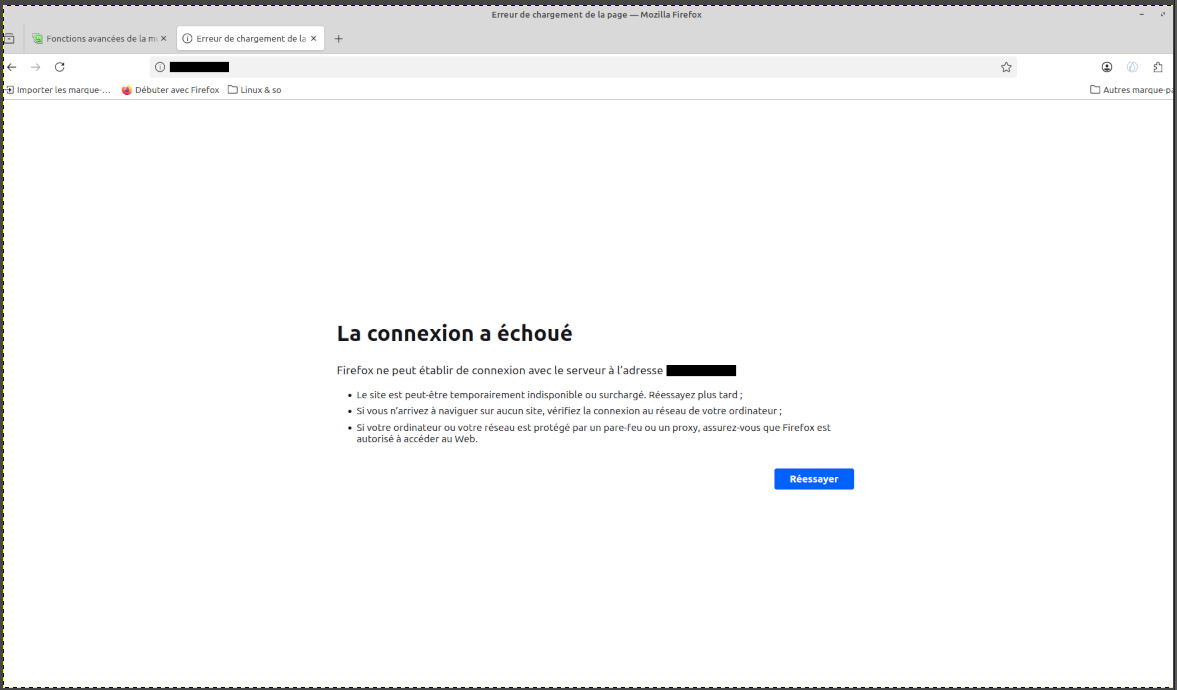The width and height of the screenshot is (1177, 690).
Task: Close the Fonctions avancées tab
Action: [164, 39]
